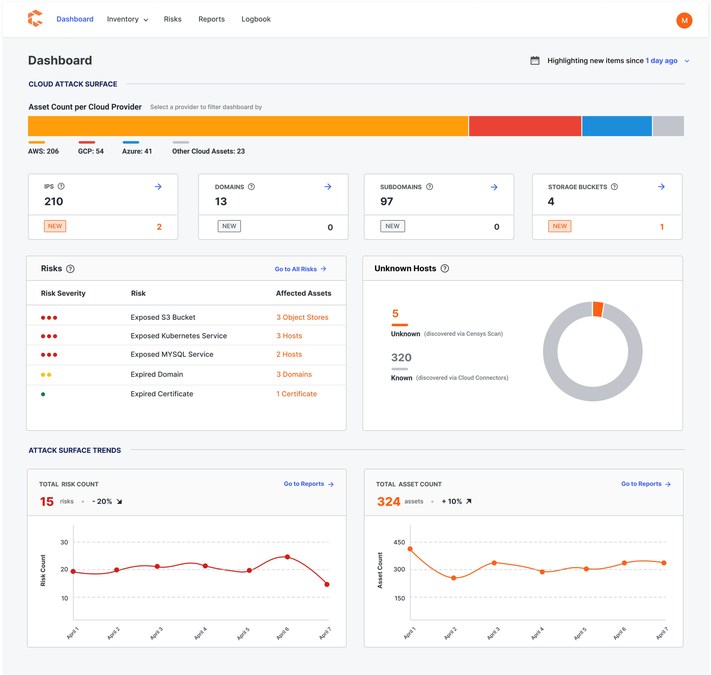
Task: Show help for Storage Buckets card
Action: tap(614, 186)
